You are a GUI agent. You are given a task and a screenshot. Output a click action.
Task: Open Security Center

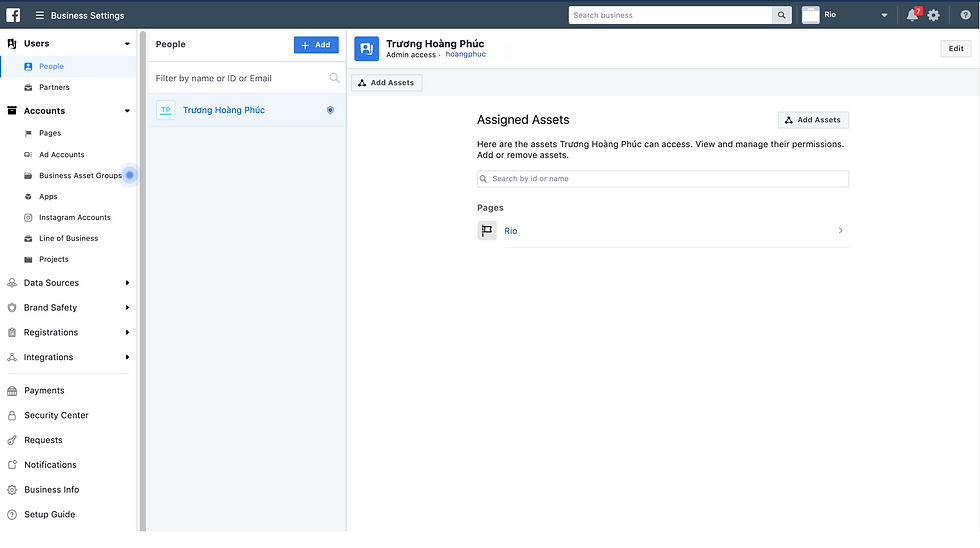56,416
